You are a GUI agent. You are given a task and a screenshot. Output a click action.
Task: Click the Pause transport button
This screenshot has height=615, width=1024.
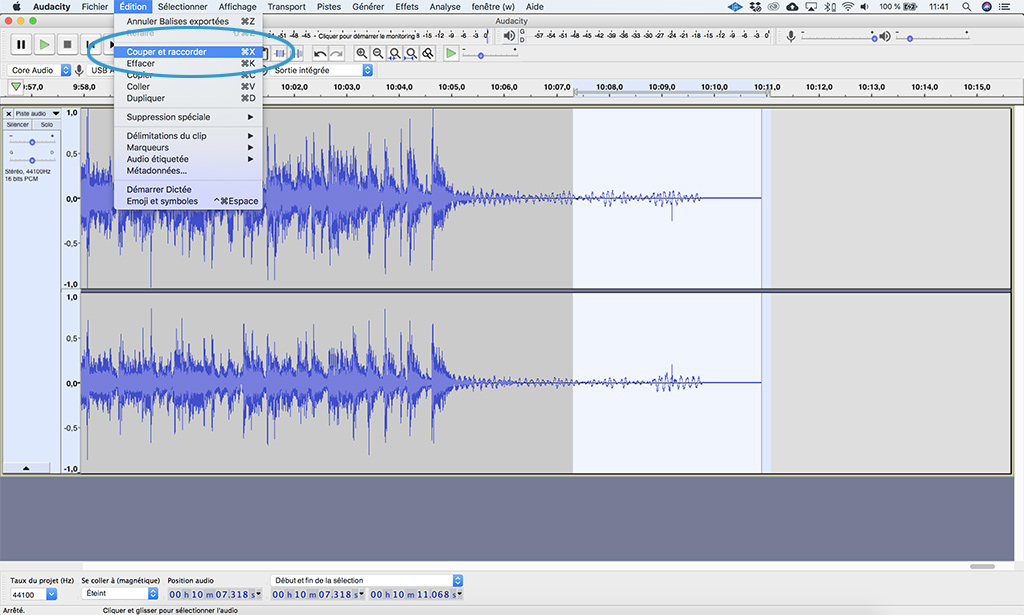(21, 44)
